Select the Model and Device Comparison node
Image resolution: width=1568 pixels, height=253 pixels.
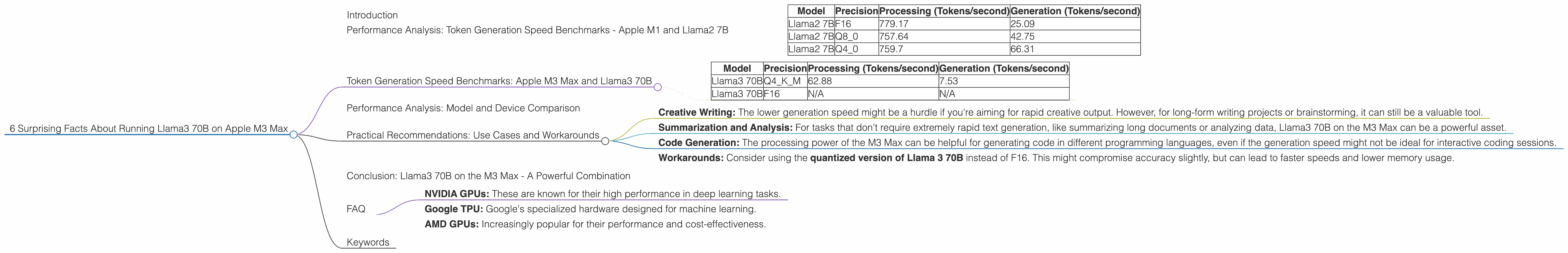pos(463,108)
